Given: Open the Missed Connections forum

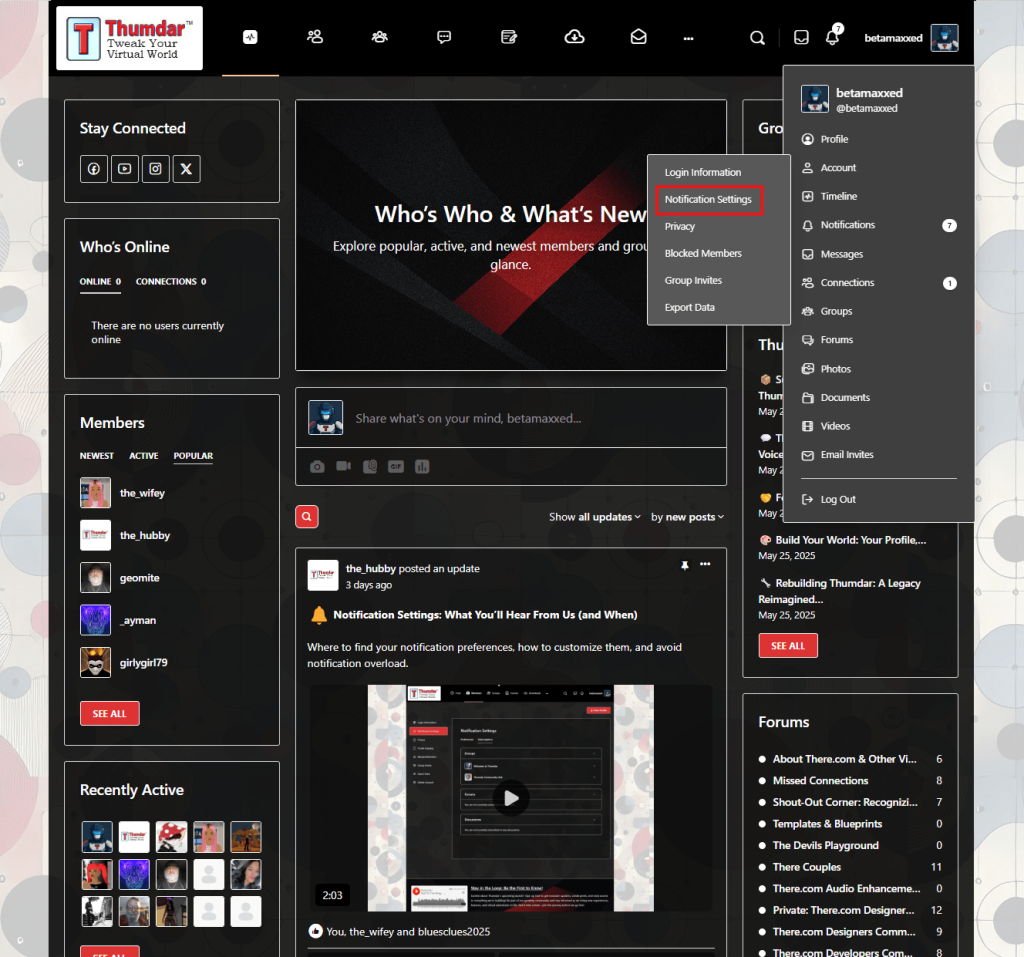Looking at the screenshot, I should pyautogui.click(x=820, y=781).
